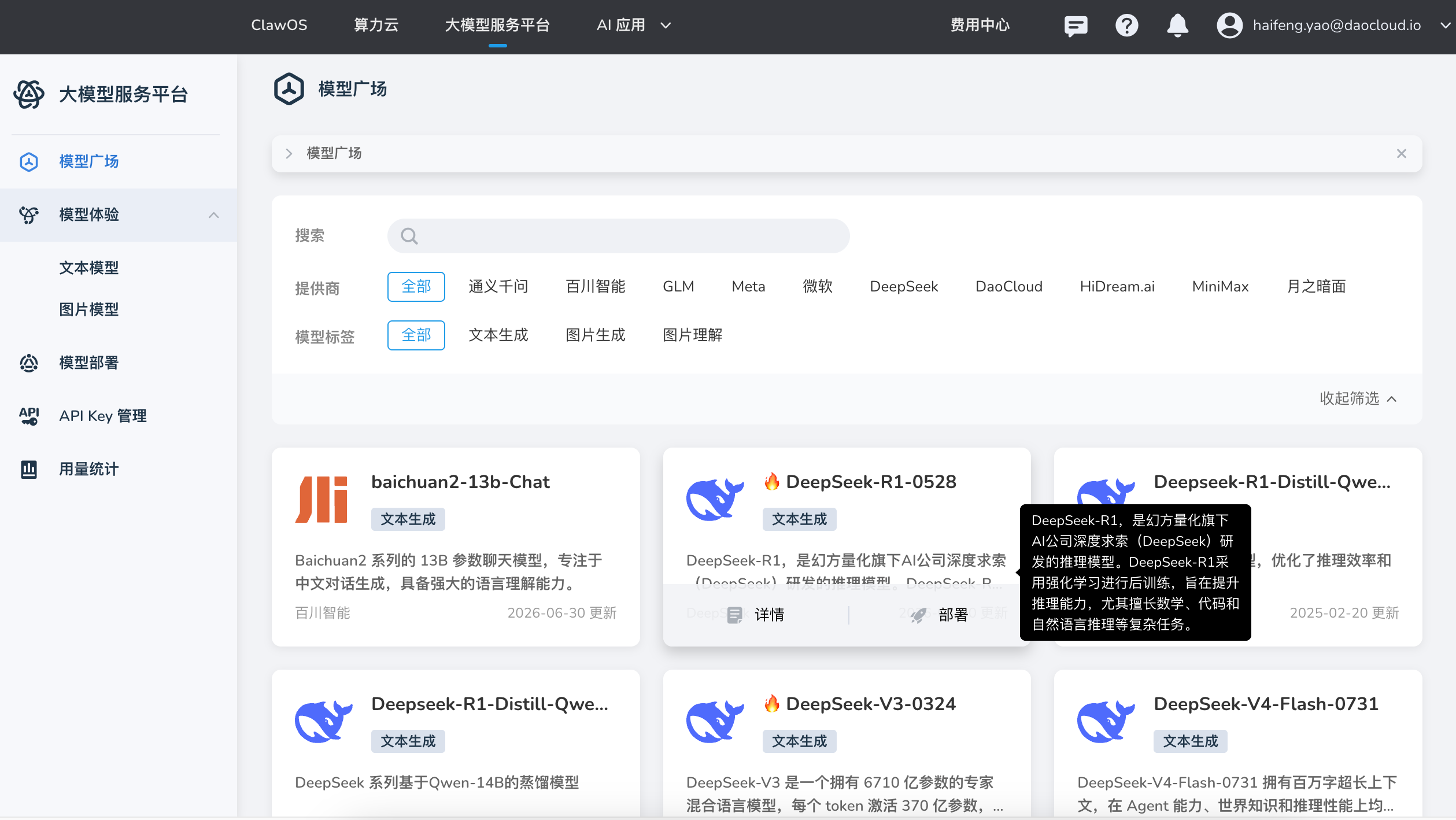Screen dimensions: 1456x820
Task: Click the 模型部署 sidebar icon
Action: click(29, 363)
